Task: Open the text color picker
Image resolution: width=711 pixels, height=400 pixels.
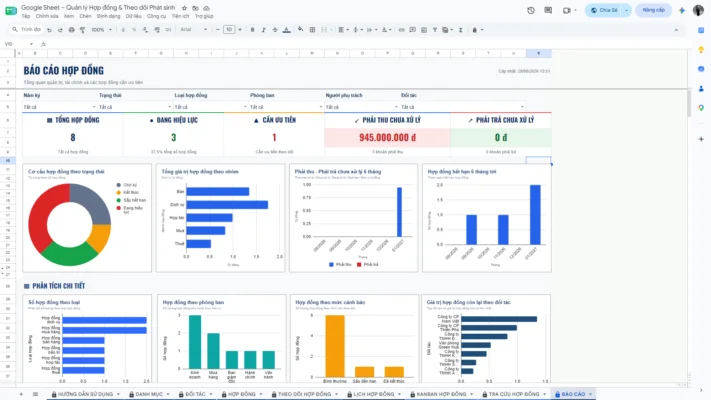Action: point(286,30)
